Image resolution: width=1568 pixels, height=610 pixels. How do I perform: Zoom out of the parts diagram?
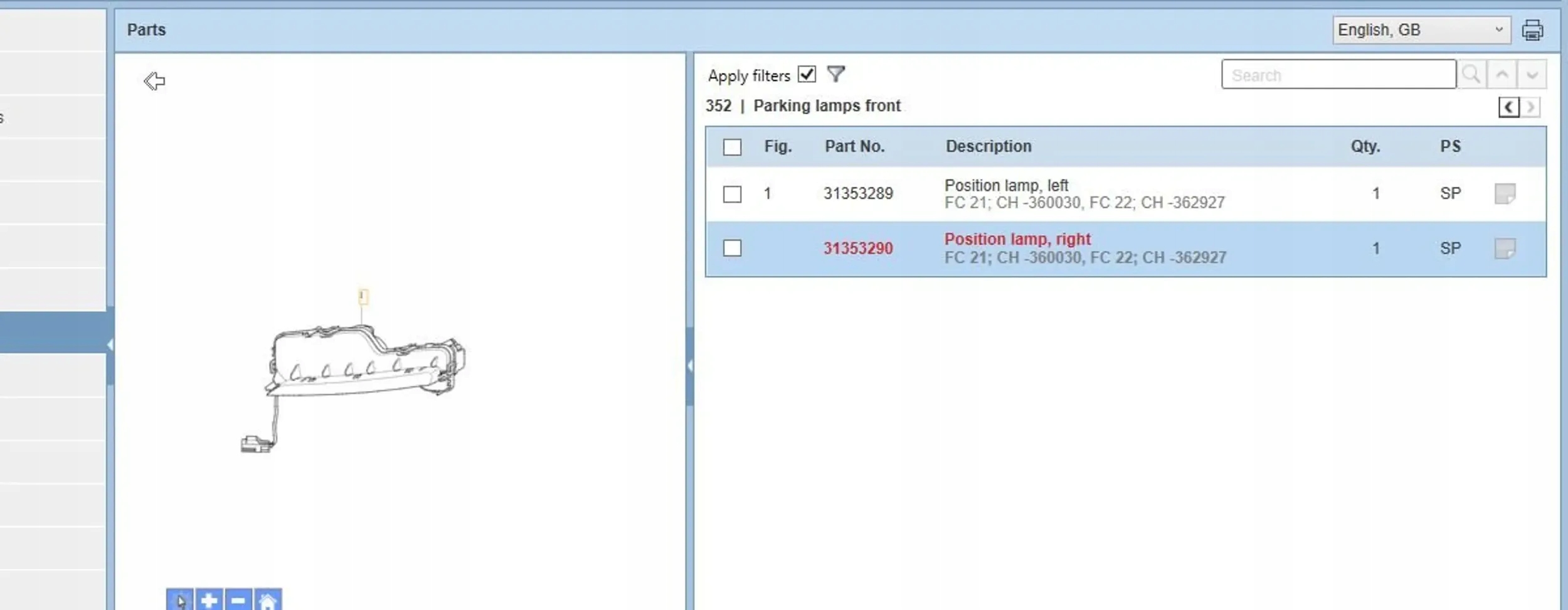coord(238,601)
